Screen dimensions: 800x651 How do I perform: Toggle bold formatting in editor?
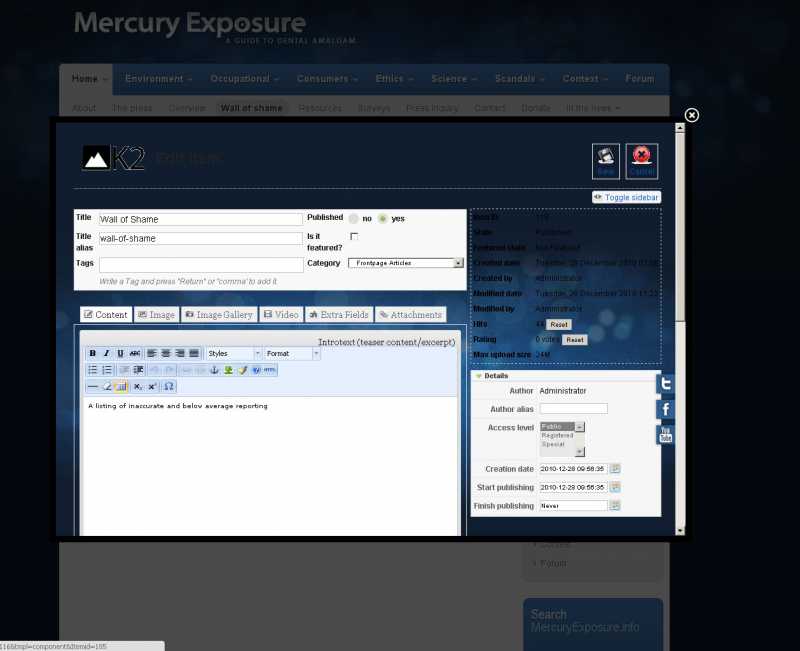coord(92,353)
